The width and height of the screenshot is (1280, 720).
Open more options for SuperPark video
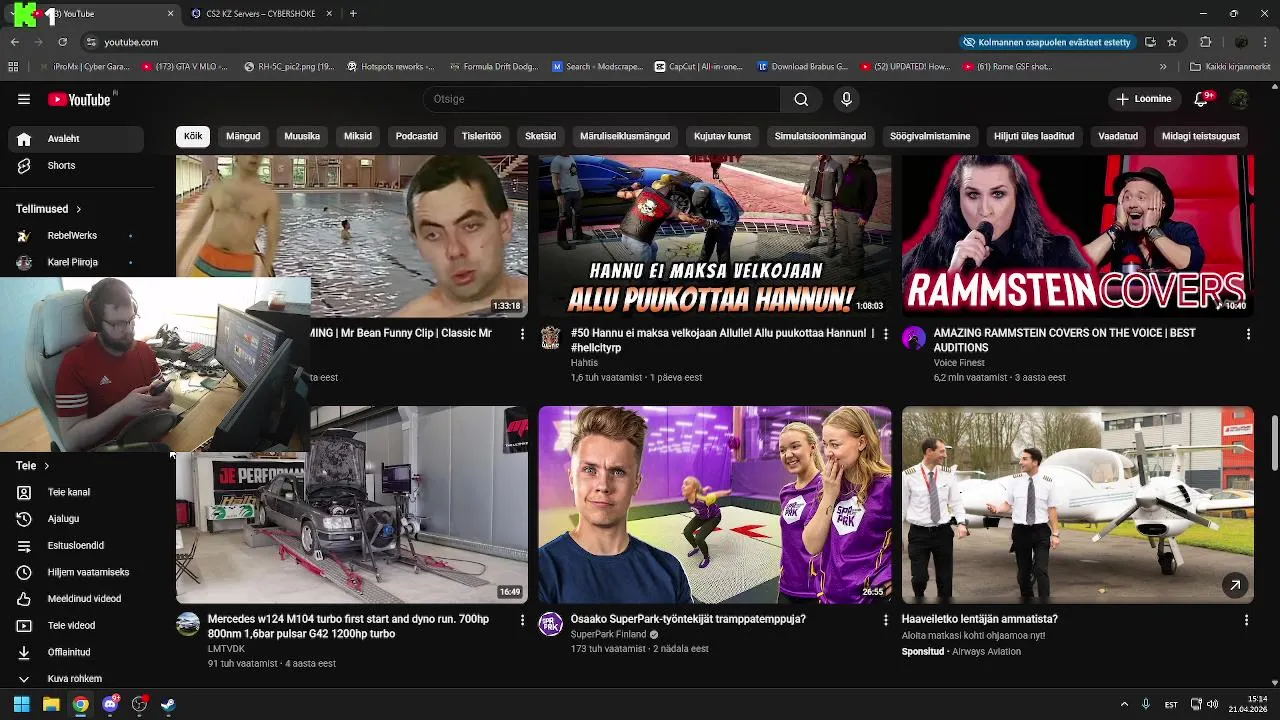point(885,620)
